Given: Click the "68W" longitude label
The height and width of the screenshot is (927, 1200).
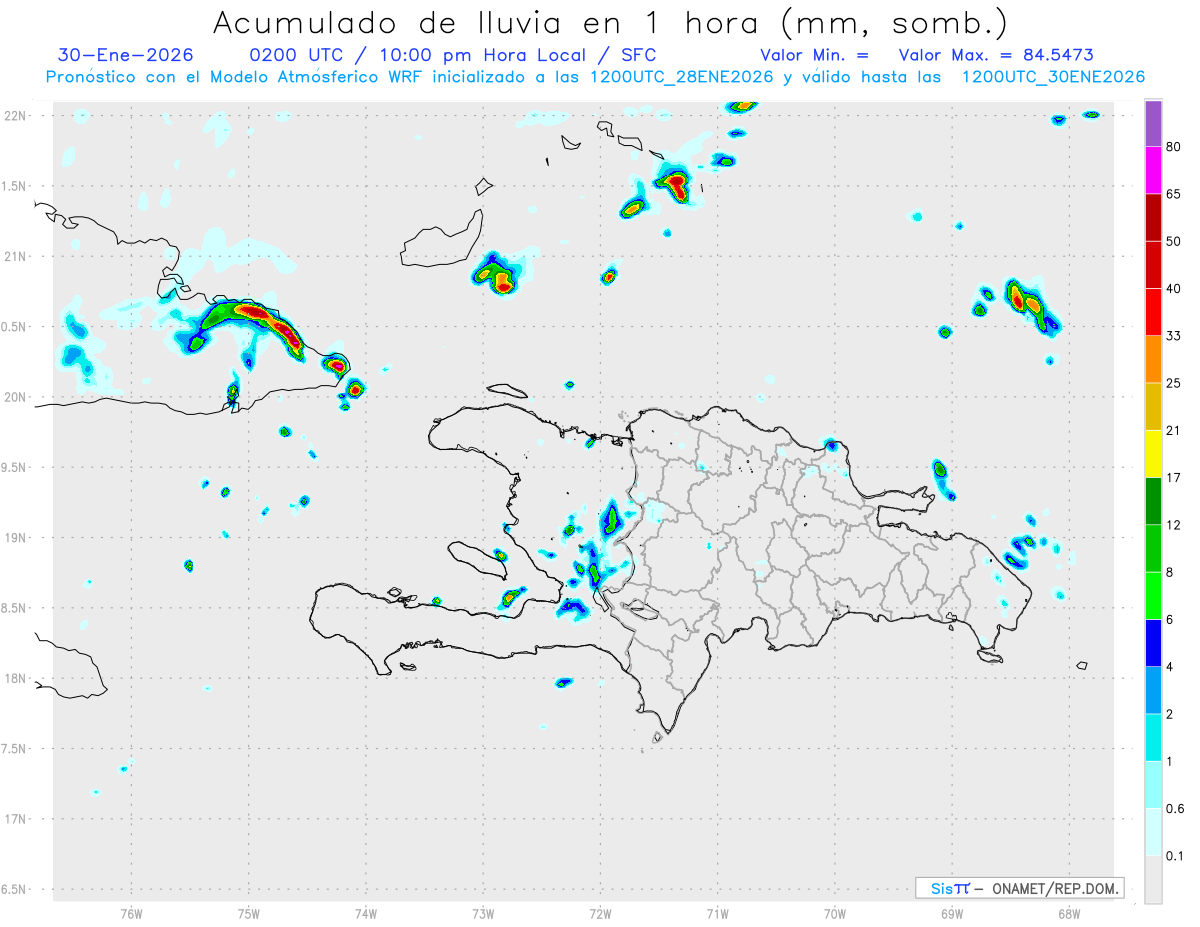Looking at the screenshot, I should click(1068, 912).
